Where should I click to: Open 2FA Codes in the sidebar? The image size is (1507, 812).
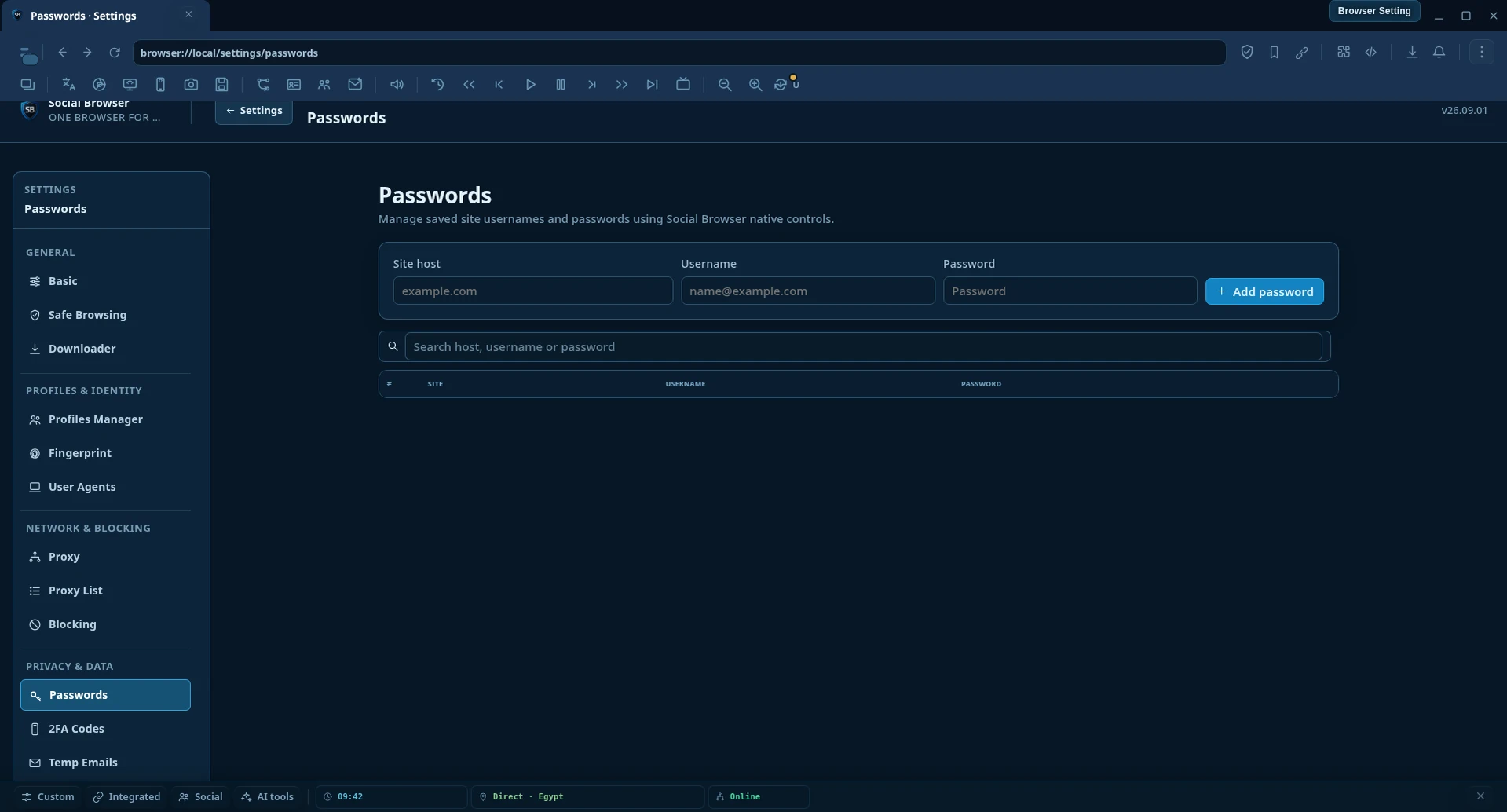(105, 729)
